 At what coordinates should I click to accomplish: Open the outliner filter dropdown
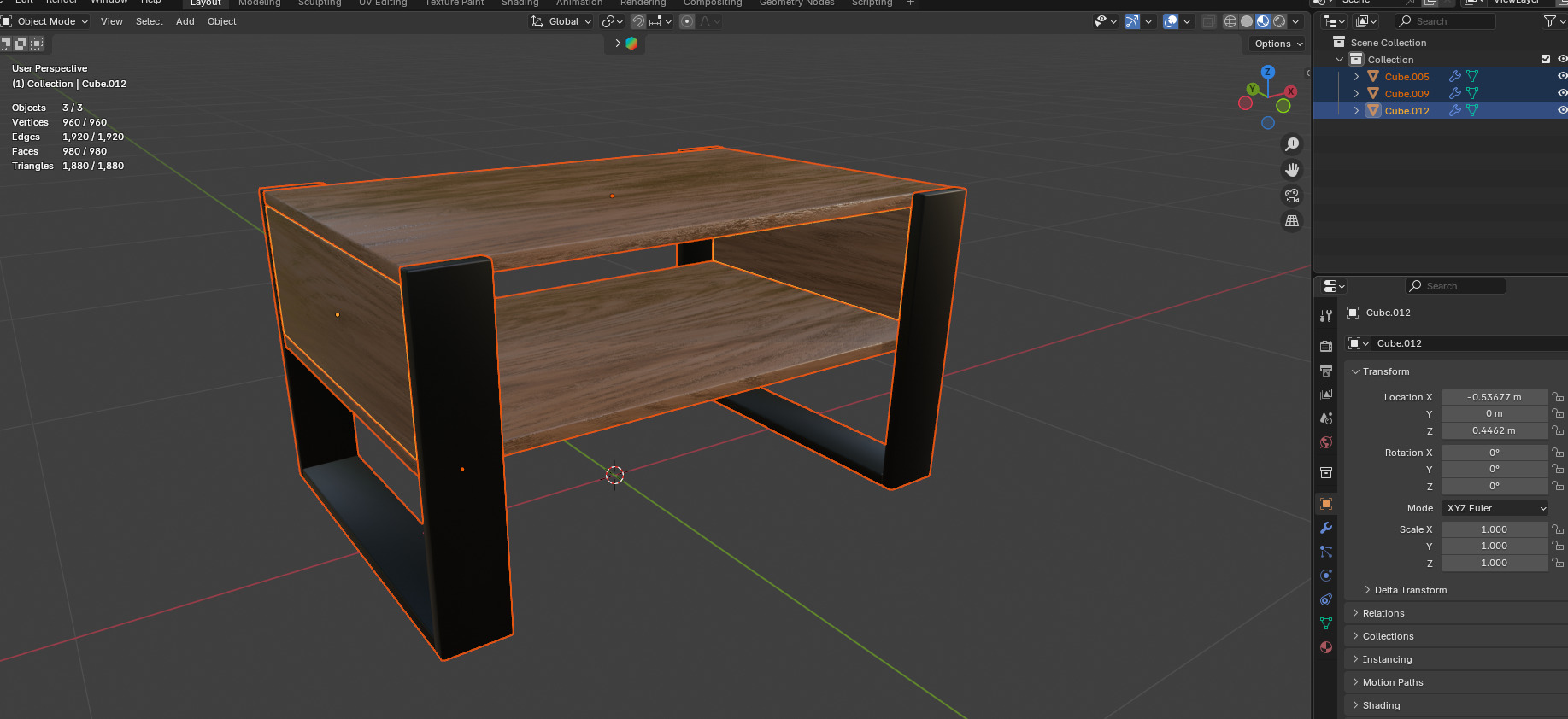tap(1553, 21)
